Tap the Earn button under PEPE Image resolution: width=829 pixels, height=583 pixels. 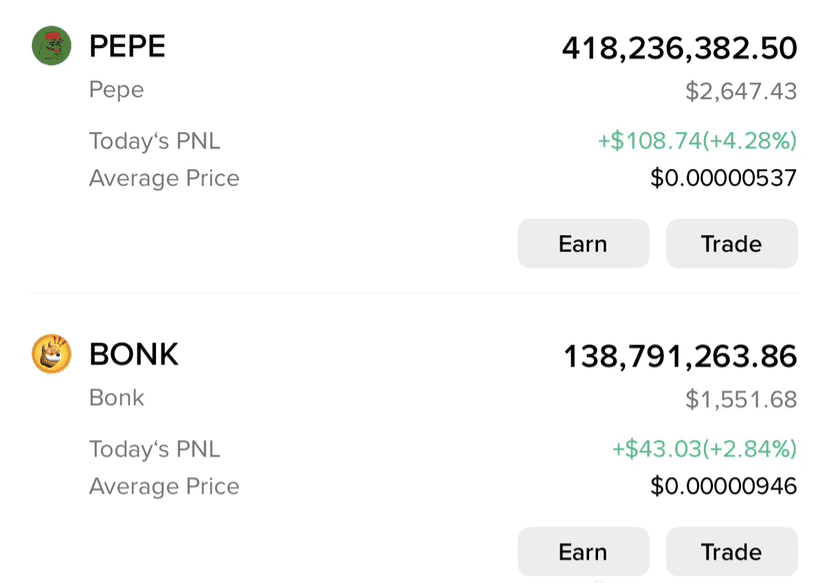pos(583,244)
